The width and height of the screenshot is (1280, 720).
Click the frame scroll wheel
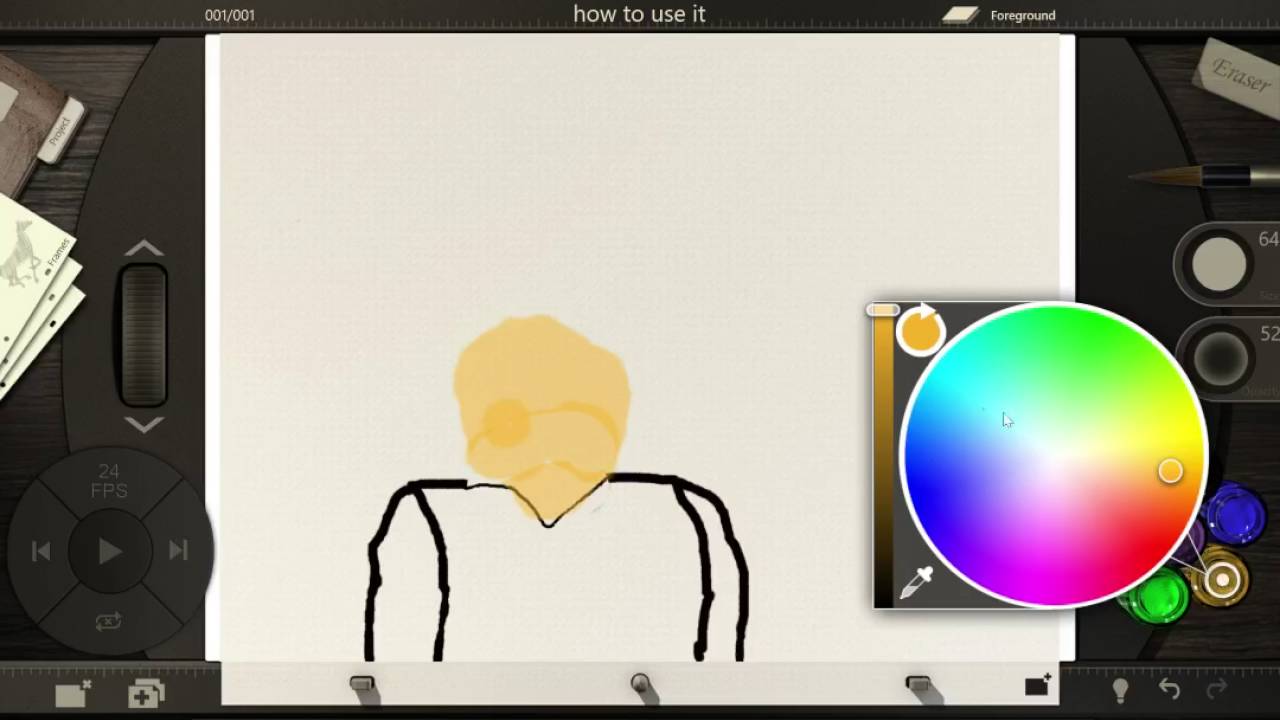pyautogui.click(x=143, y=335)
